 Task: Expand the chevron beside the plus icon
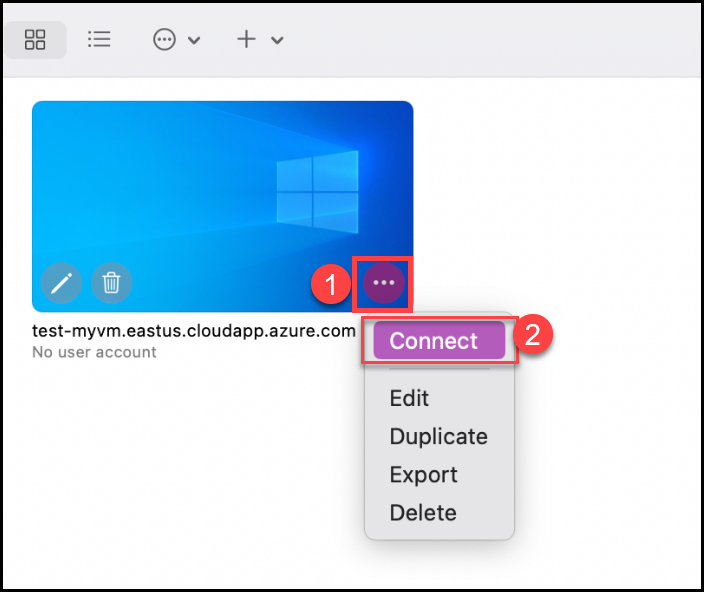277,40
